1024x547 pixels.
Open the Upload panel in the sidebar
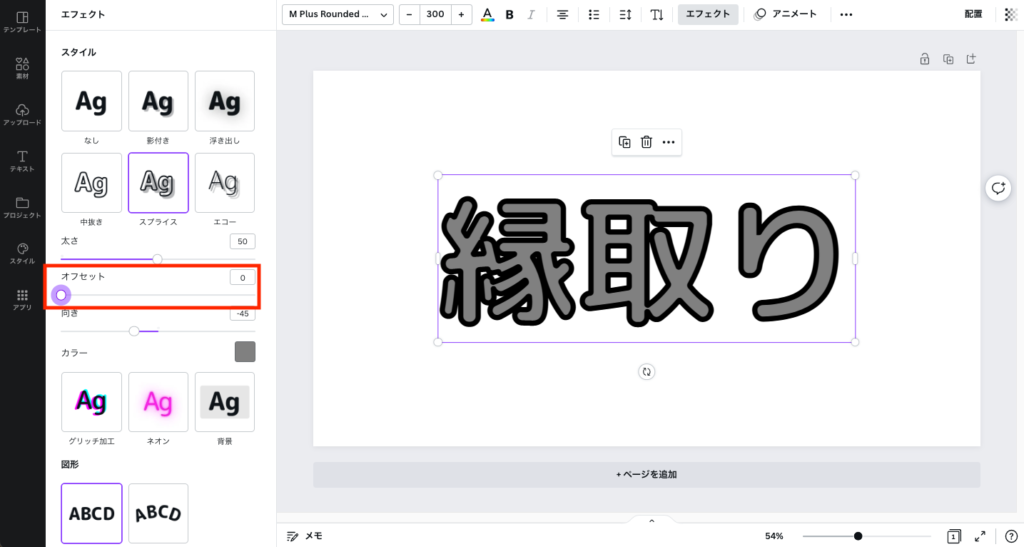pos(22,114)
